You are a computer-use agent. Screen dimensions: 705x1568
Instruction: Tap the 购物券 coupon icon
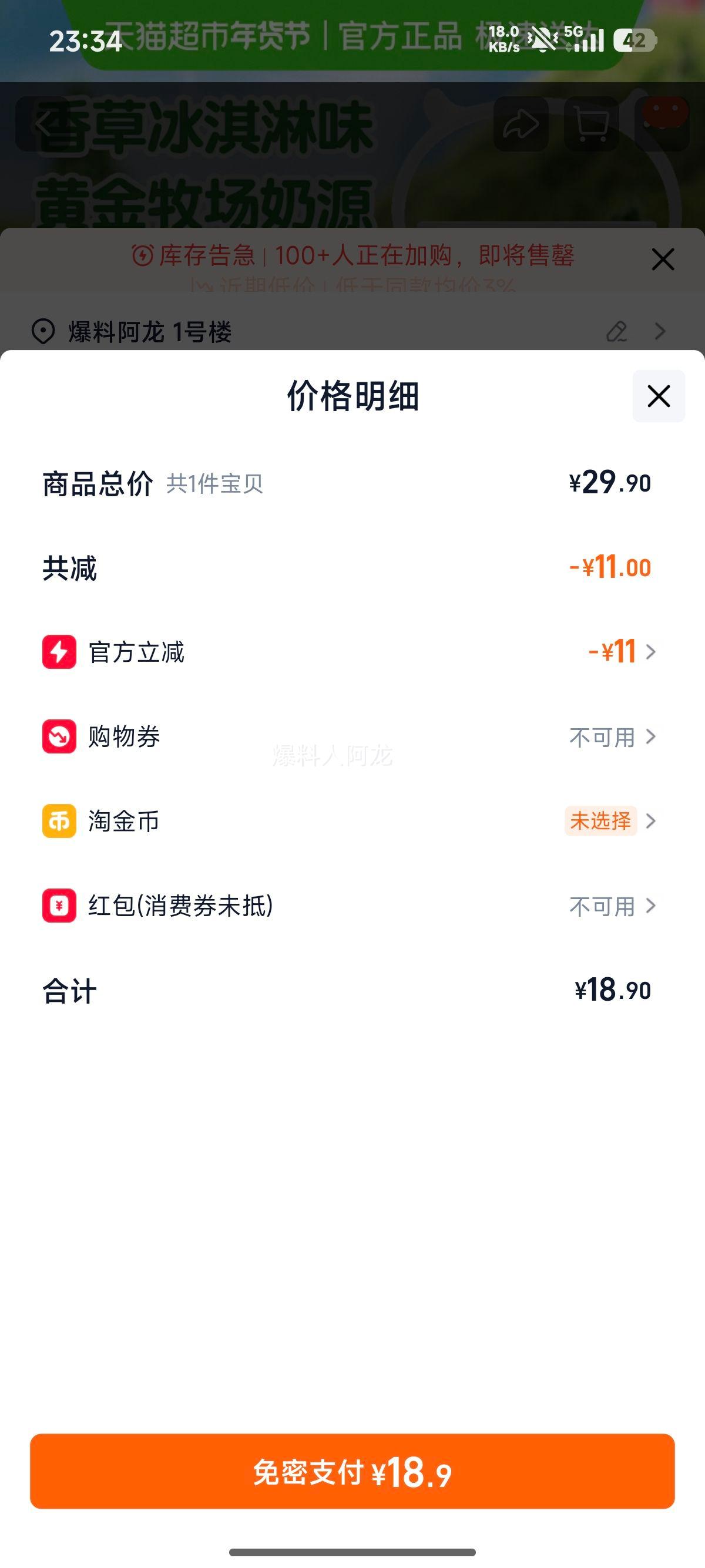pyautogui.click(x=59, y=736)
